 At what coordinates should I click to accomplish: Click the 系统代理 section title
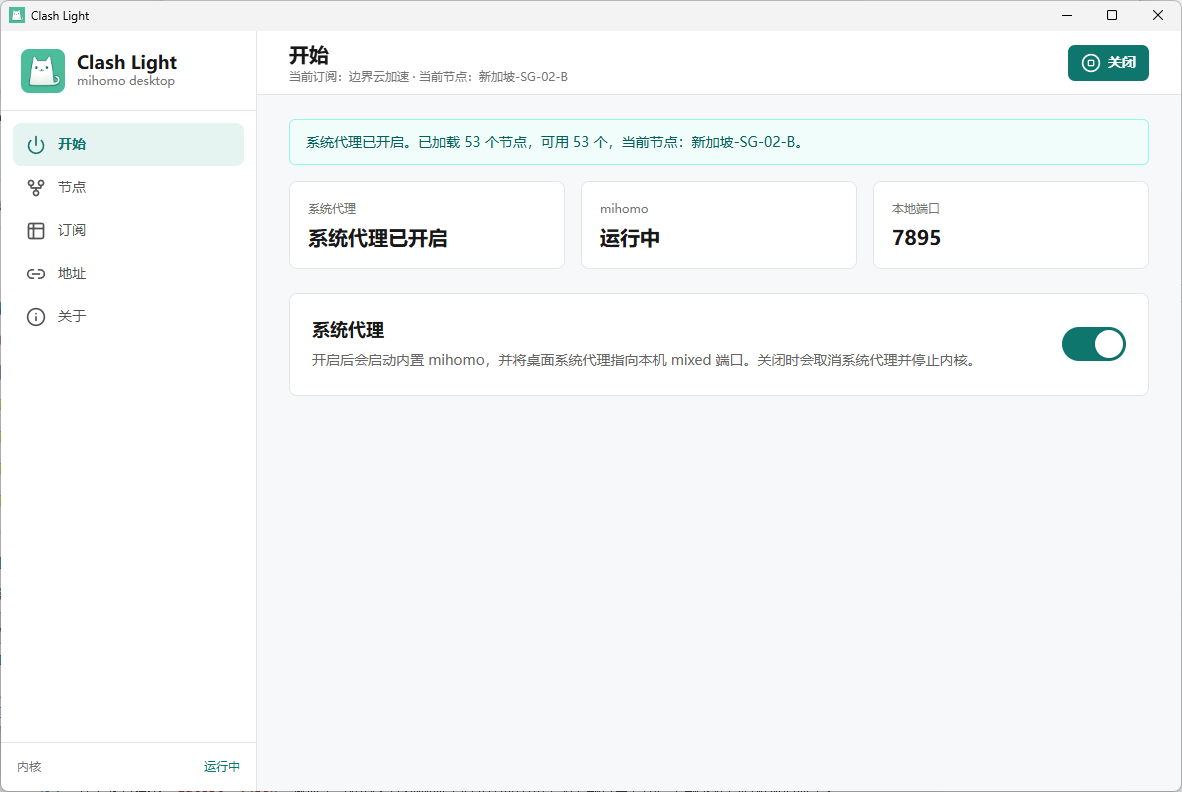348,330
